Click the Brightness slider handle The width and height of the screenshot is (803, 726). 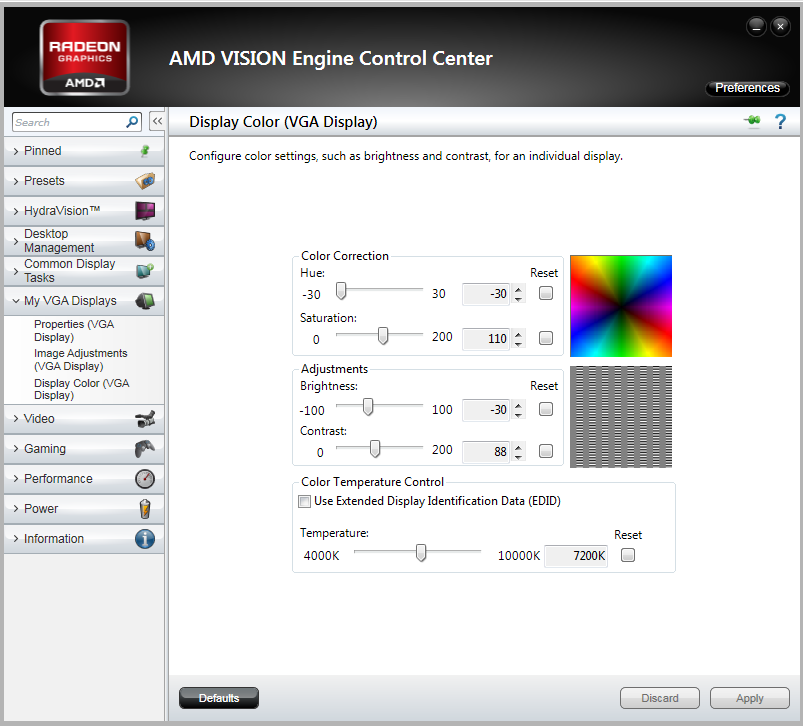(368, 407)
